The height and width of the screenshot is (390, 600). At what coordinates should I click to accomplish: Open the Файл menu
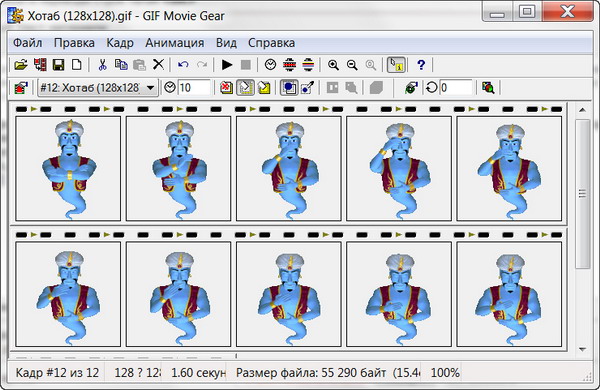pyautogui.click(x=28, y=43)
